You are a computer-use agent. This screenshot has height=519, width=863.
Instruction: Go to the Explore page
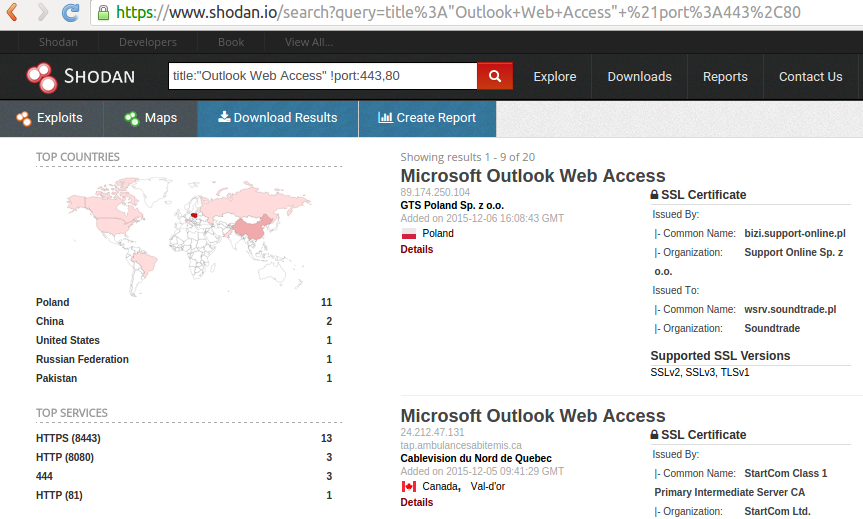tap(555, 77)
